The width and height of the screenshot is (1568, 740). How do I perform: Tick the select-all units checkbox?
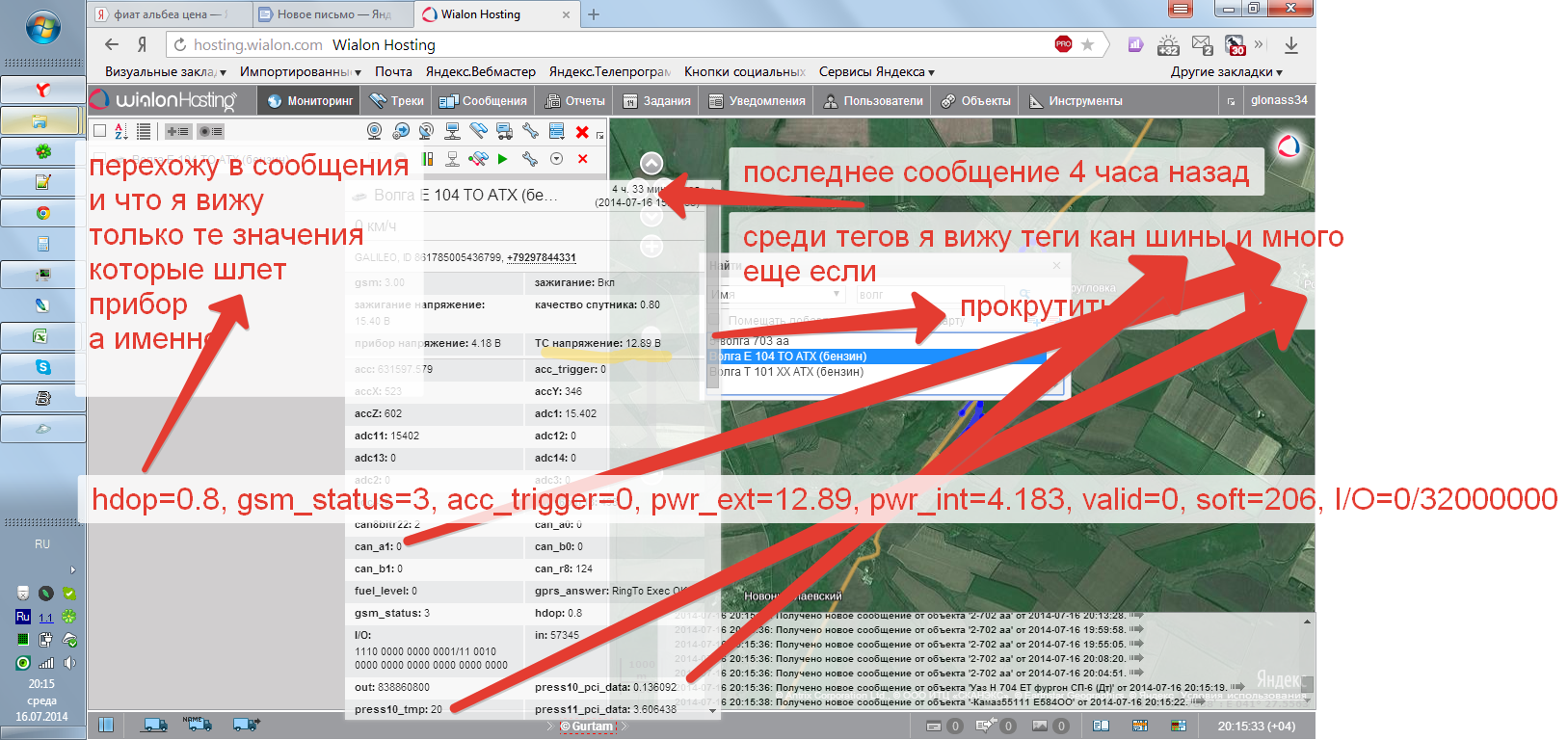click(x=99, y=131)
